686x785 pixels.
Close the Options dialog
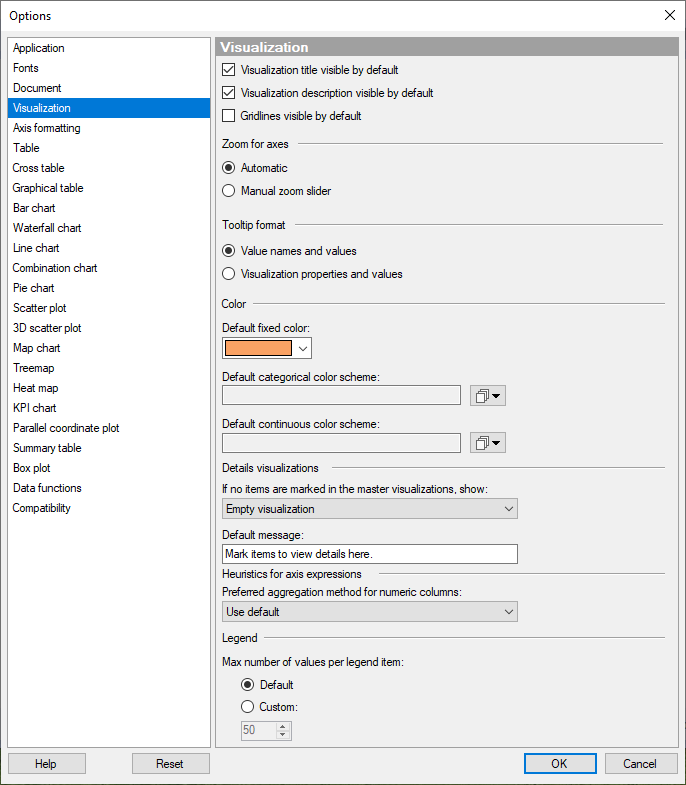point(669,15)
